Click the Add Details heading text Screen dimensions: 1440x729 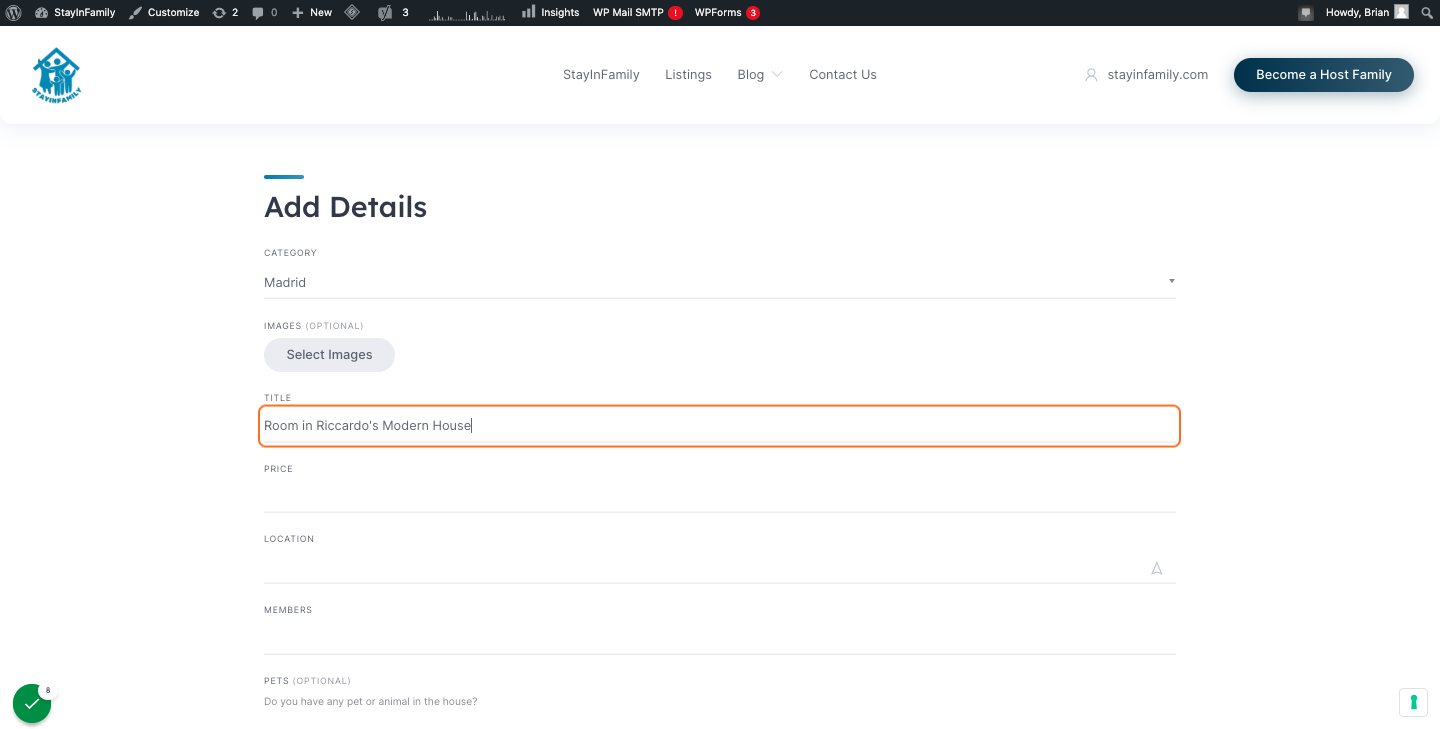345,207
